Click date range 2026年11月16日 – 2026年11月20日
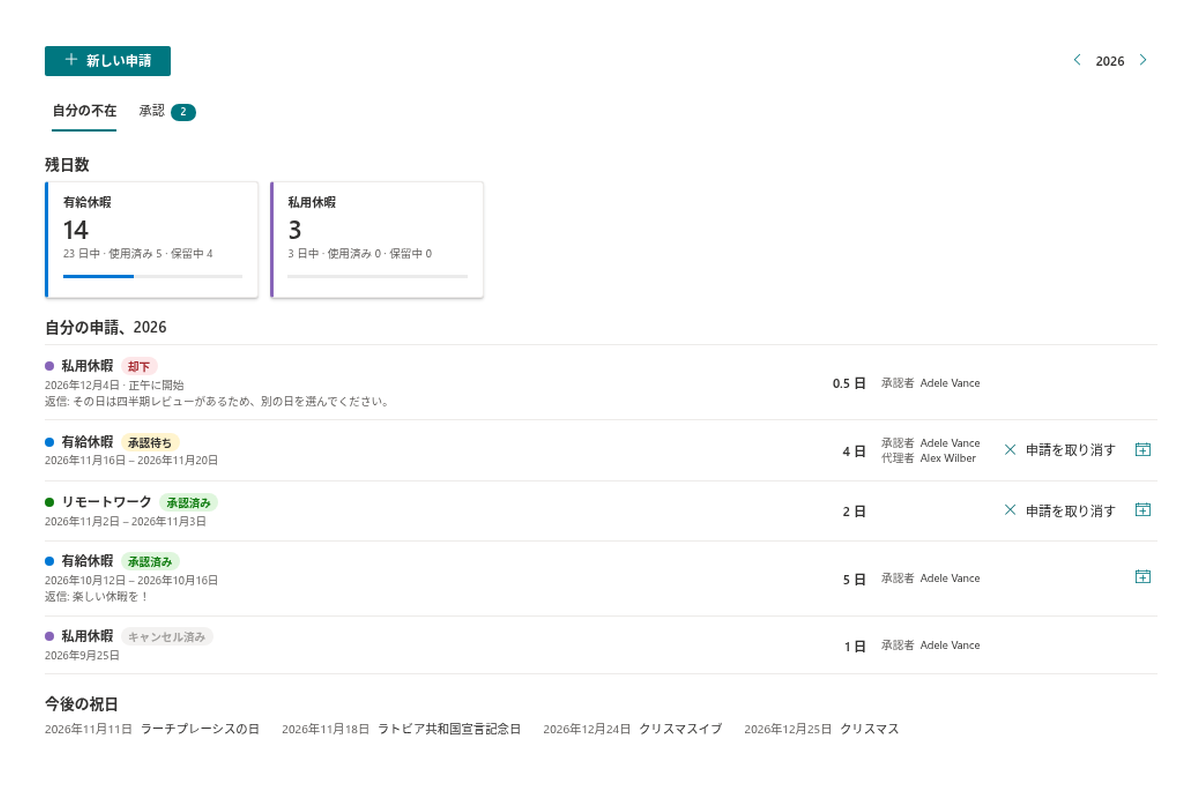Image resolution: width=1200 pixels, height=800 pixels. 131,461
